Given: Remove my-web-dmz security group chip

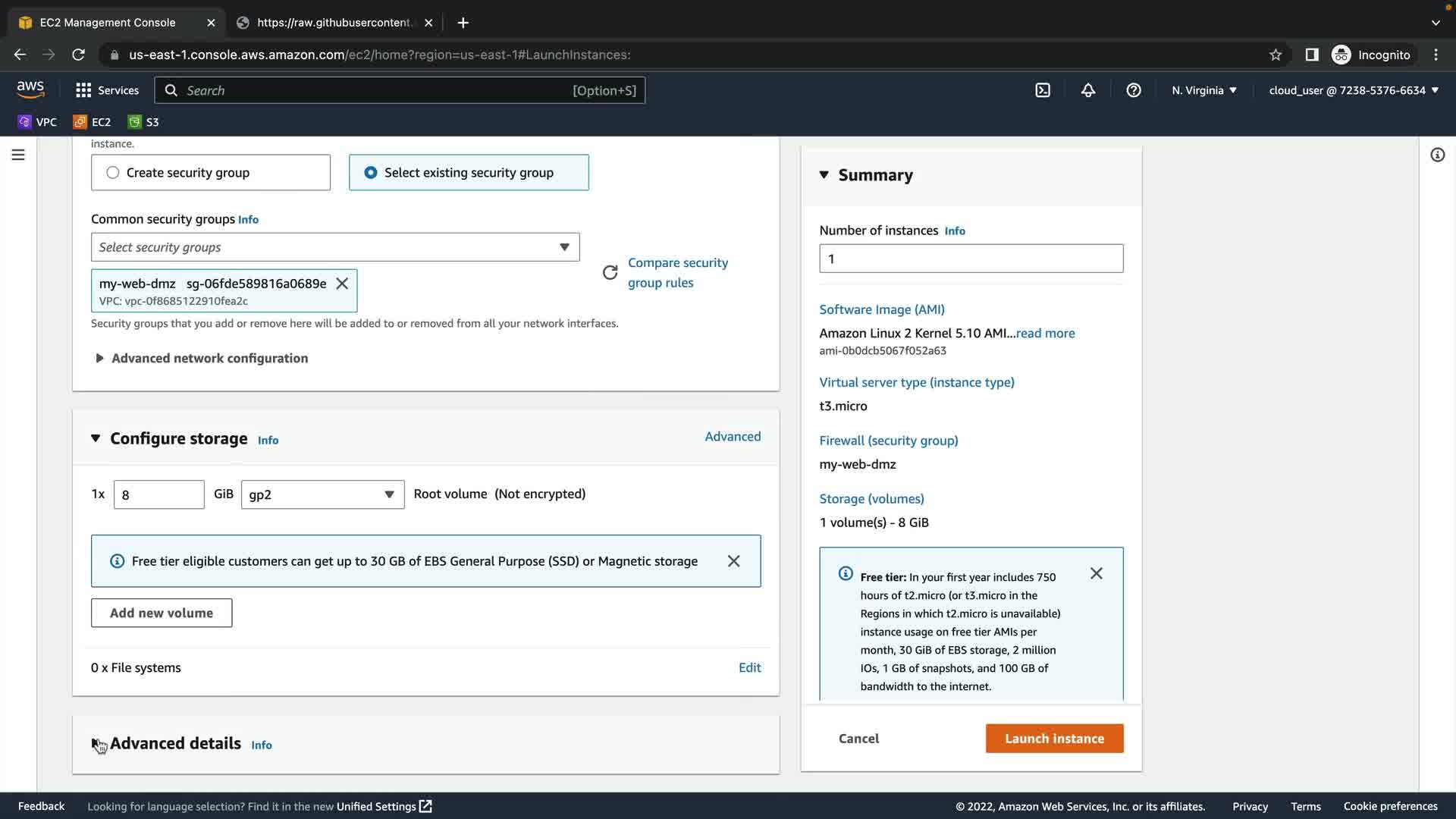Looking at the screenshot, I should click(x=342, y=284).
